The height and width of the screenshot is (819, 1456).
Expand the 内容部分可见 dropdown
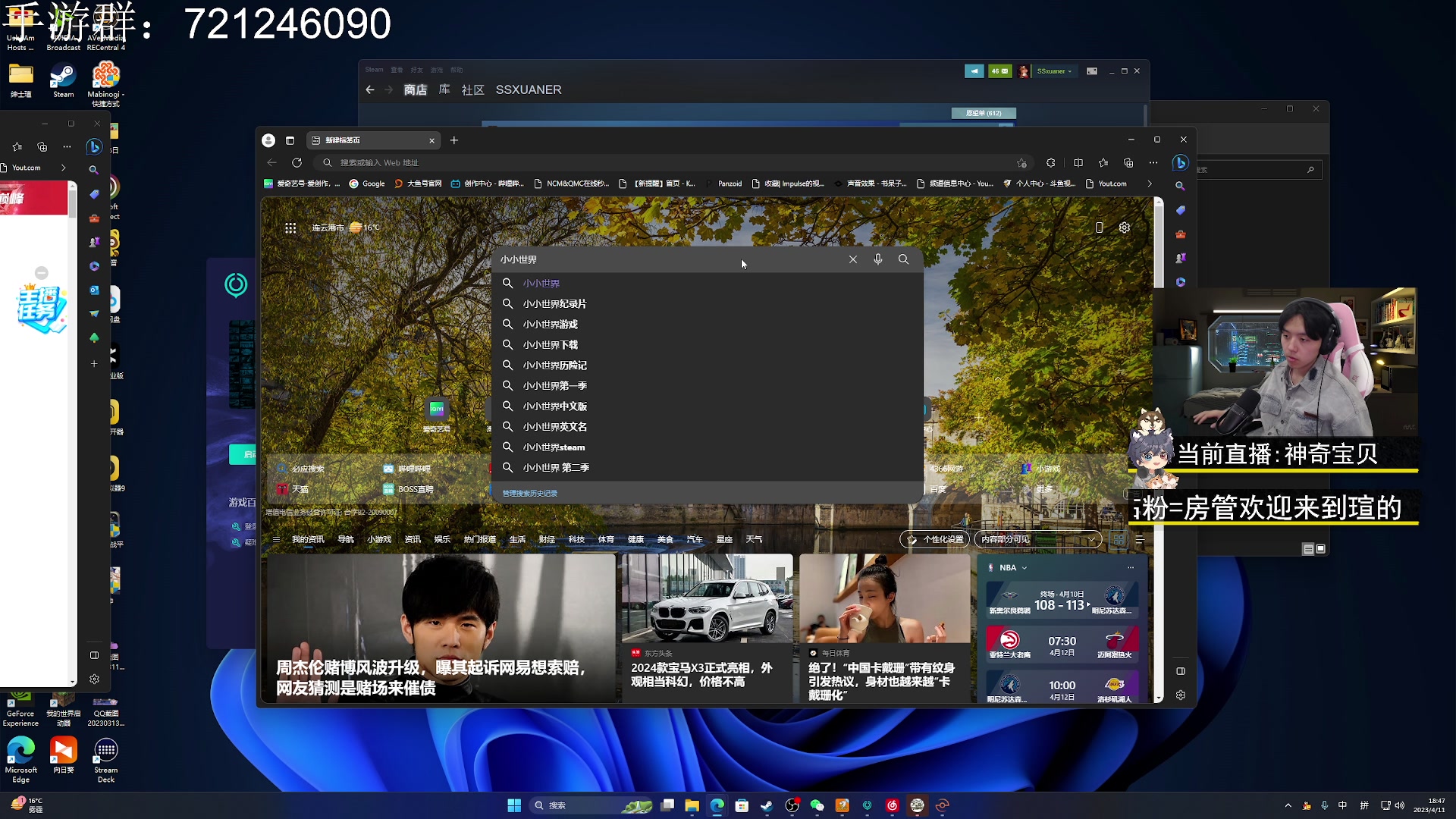click(1090, 539)
